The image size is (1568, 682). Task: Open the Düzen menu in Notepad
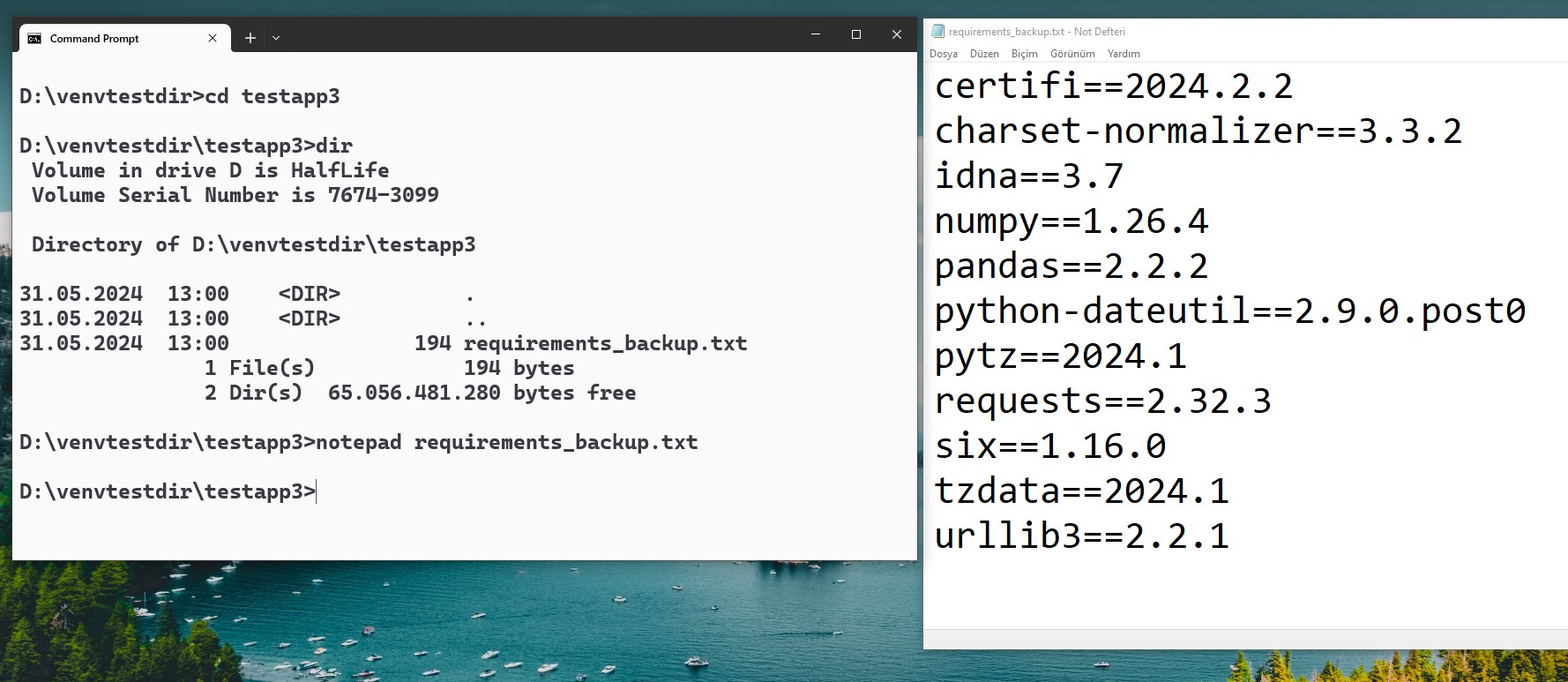point(984,54)
